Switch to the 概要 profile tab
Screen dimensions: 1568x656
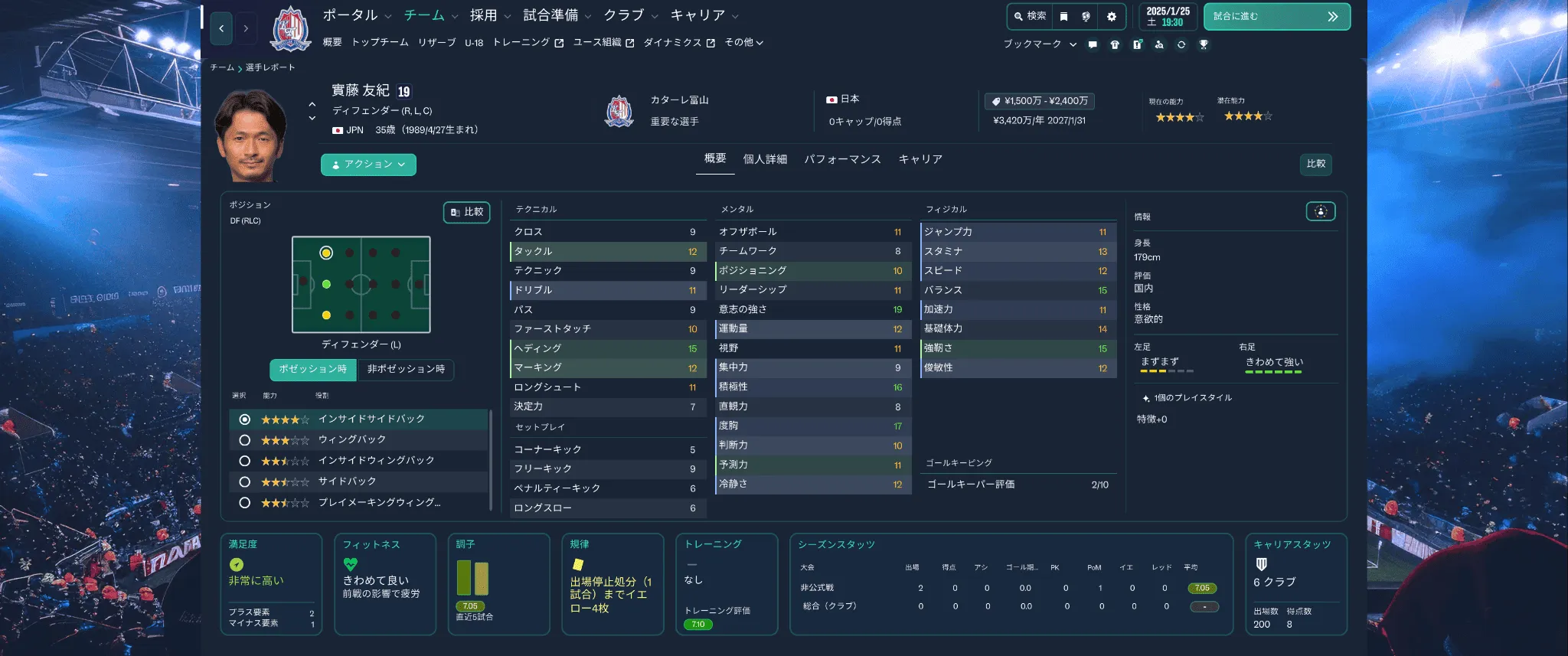[715, 158]
